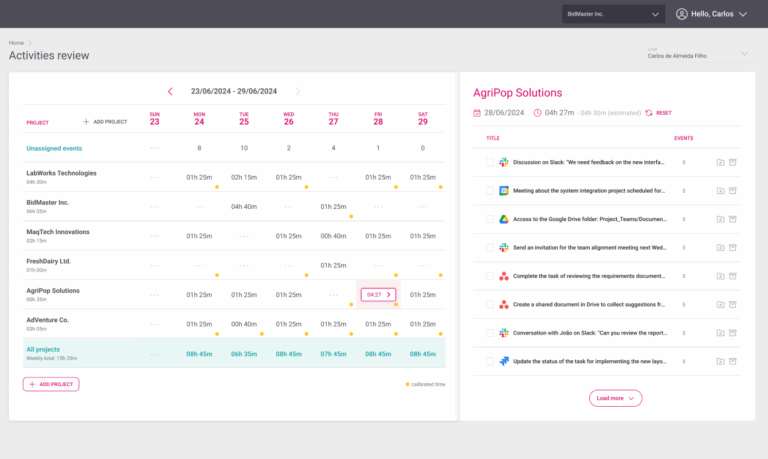
Task: Click the Google Calendar icon on the Meeting row
Action: 504,191
